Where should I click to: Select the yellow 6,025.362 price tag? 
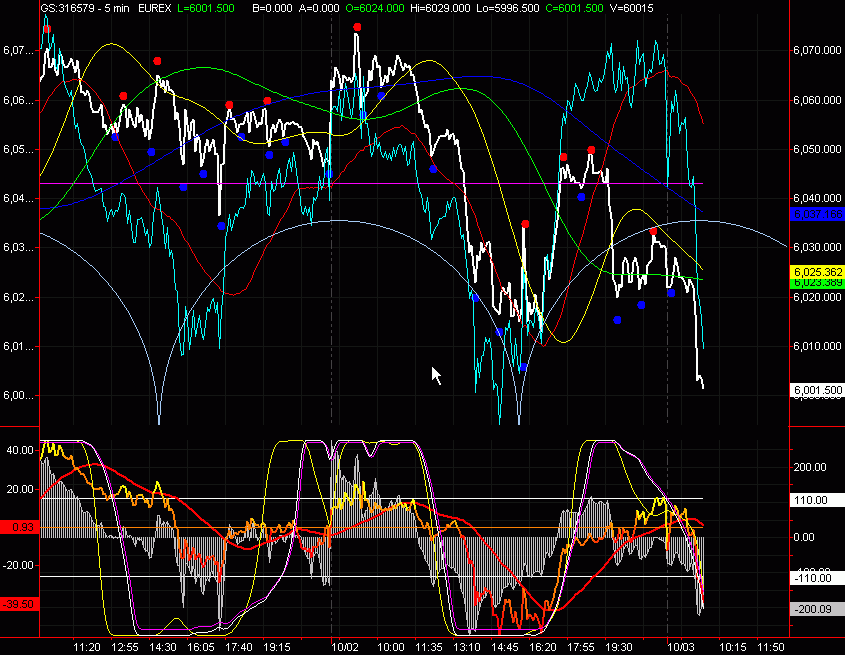click(x=817, y=272)
